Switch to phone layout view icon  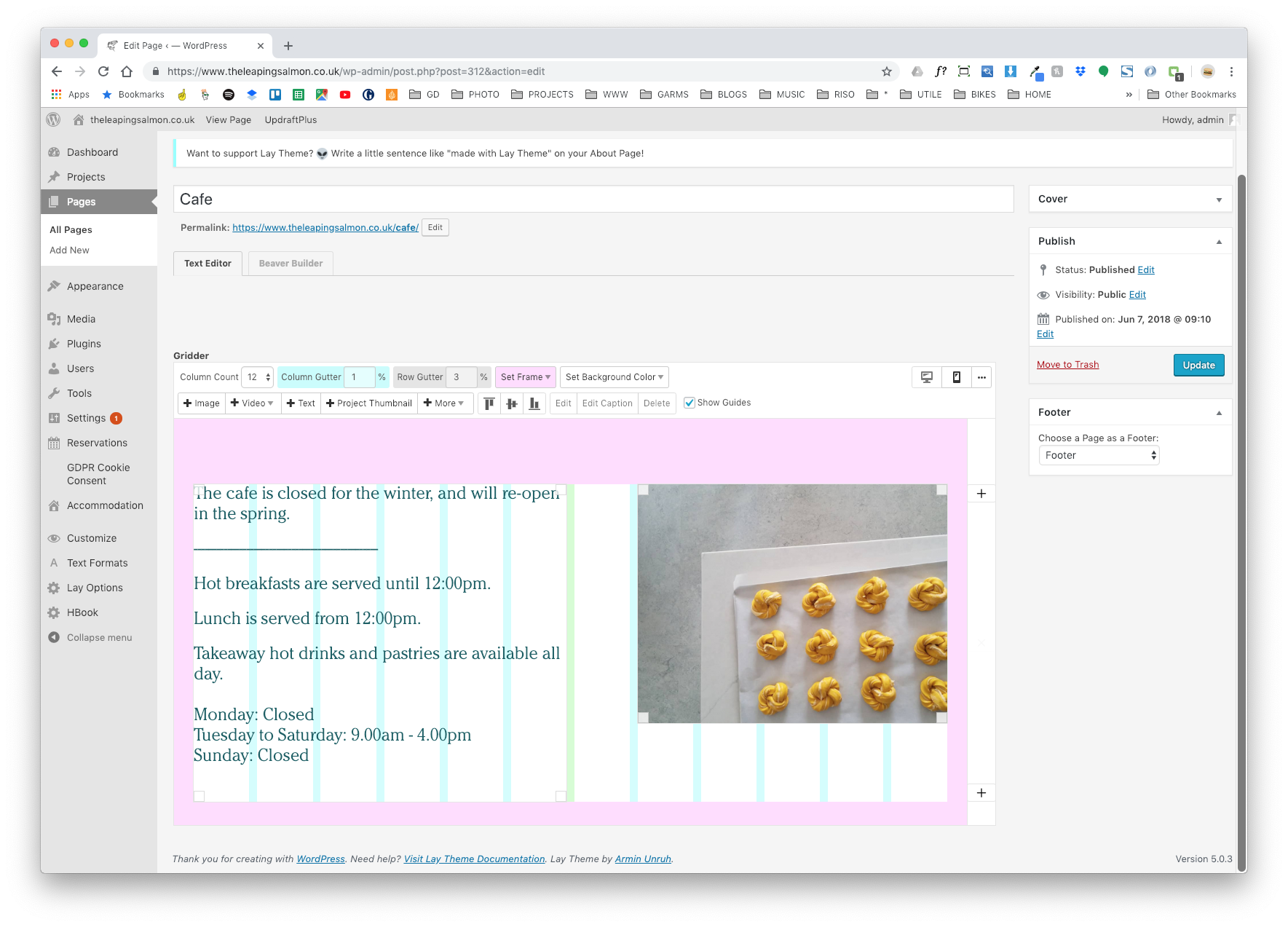point(956,377)
